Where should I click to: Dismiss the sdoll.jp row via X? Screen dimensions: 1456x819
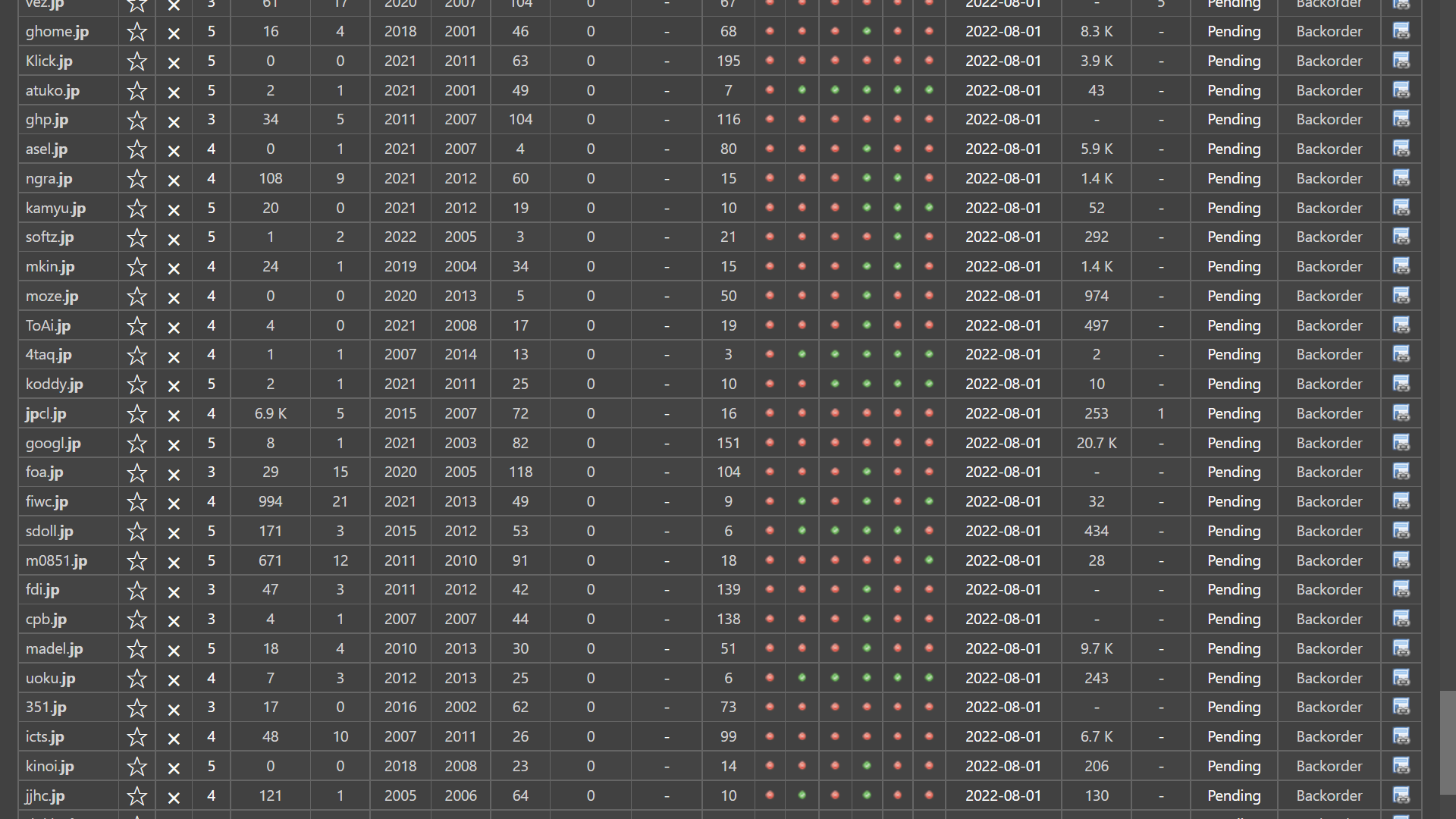174,532
